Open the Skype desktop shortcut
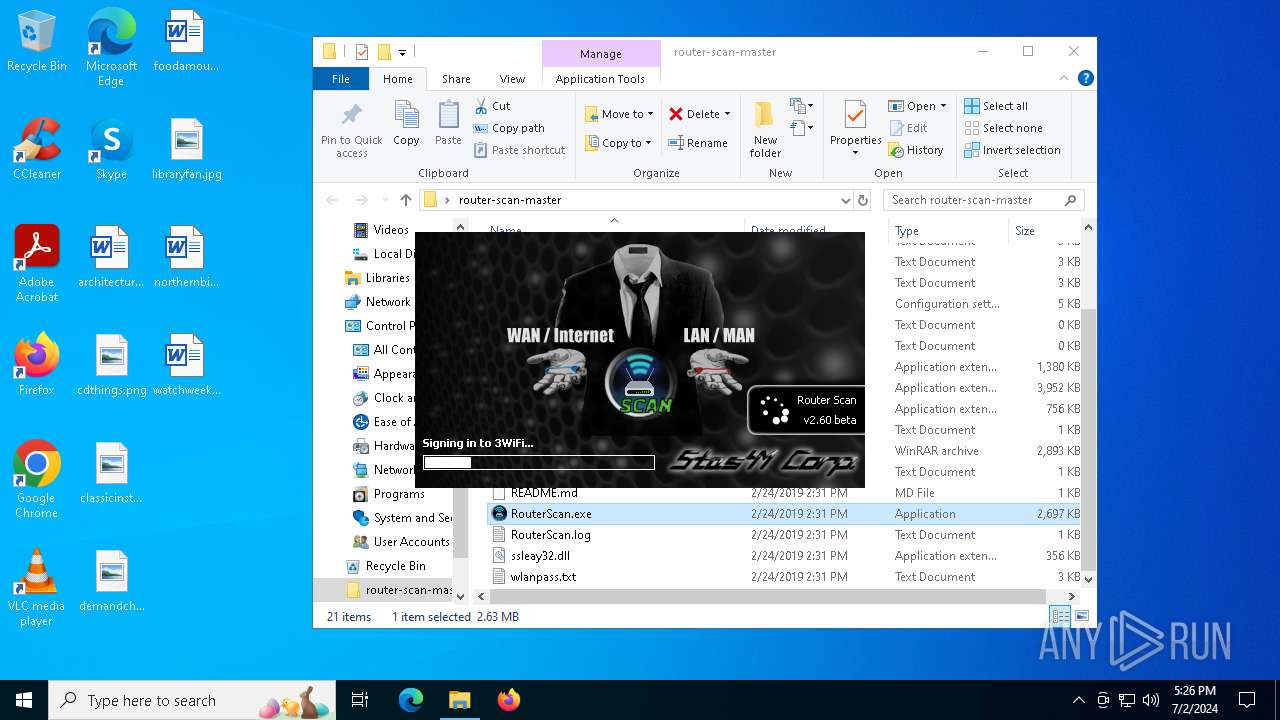 [111, 150]
